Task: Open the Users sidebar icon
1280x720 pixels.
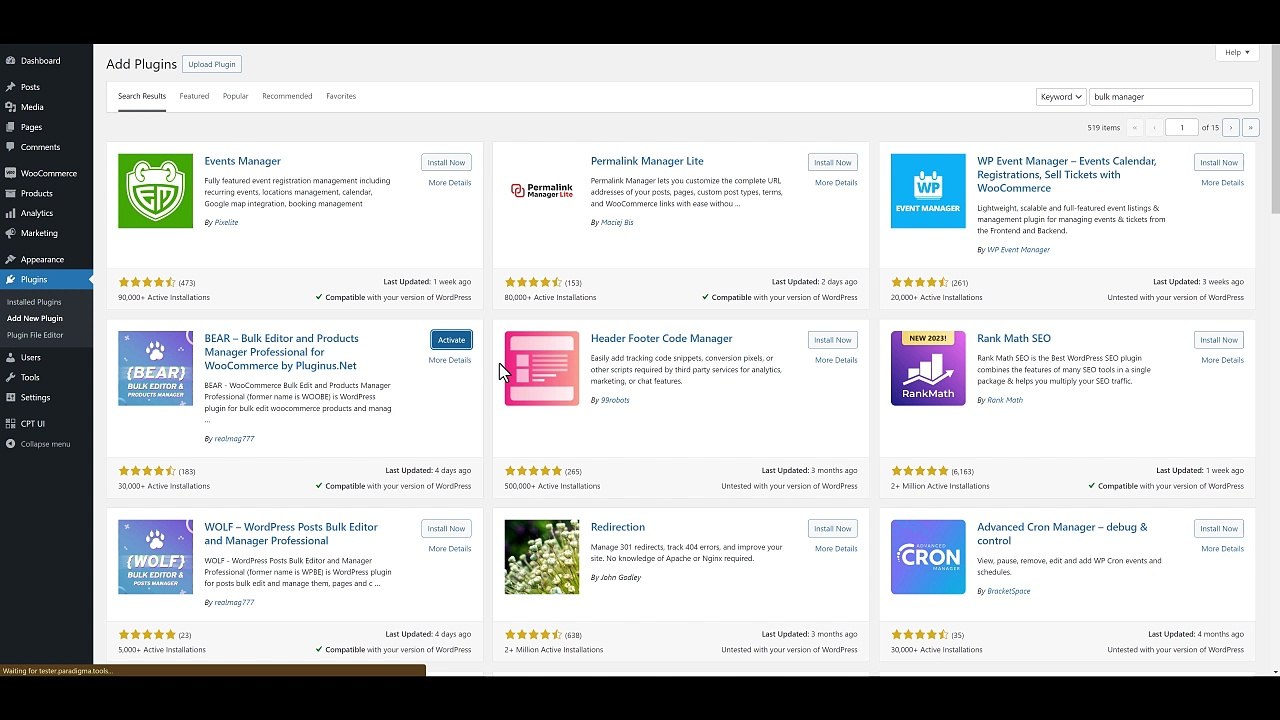Action: [11, 357]
